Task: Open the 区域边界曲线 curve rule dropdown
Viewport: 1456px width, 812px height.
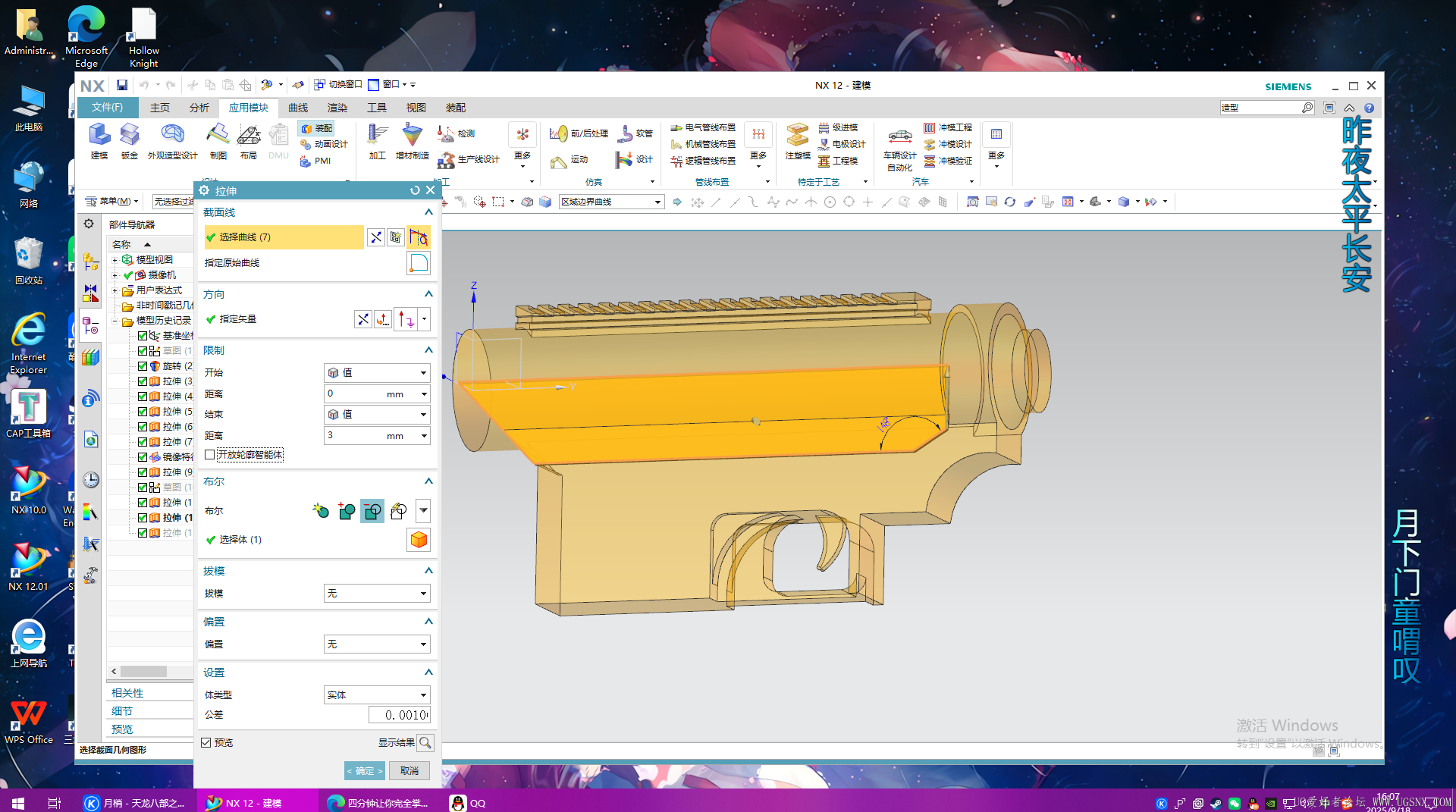Action: click(611, 202)
